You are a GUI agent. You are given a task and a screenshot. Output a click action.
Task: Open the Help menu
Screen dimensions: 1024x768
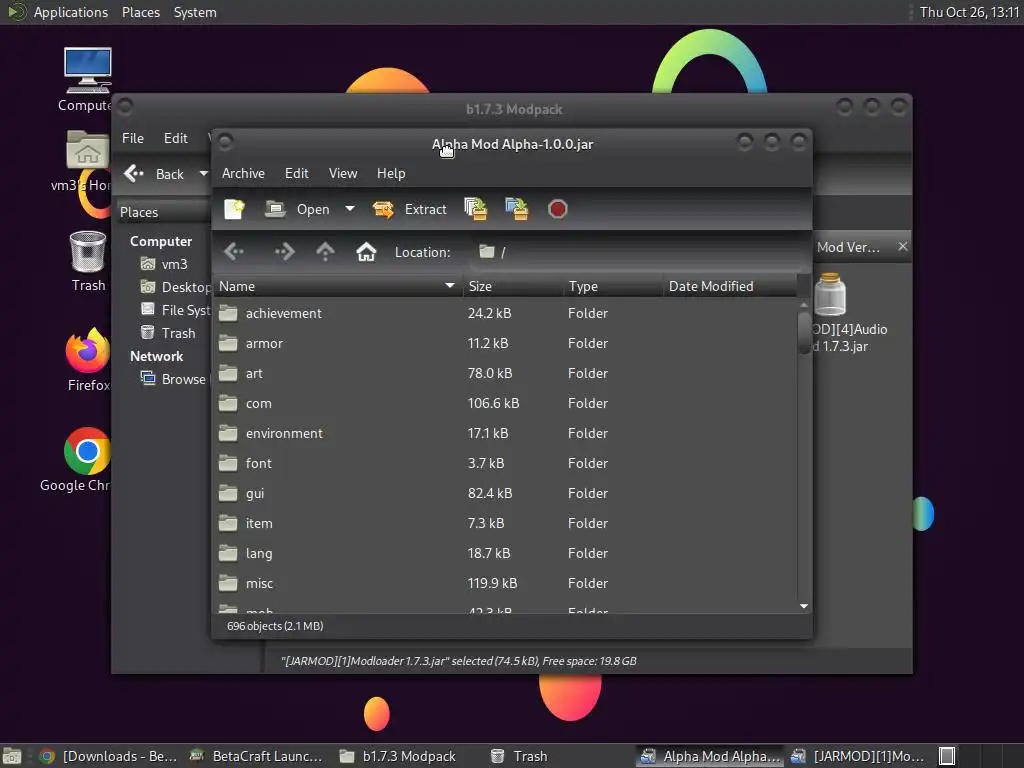(391, 173)
